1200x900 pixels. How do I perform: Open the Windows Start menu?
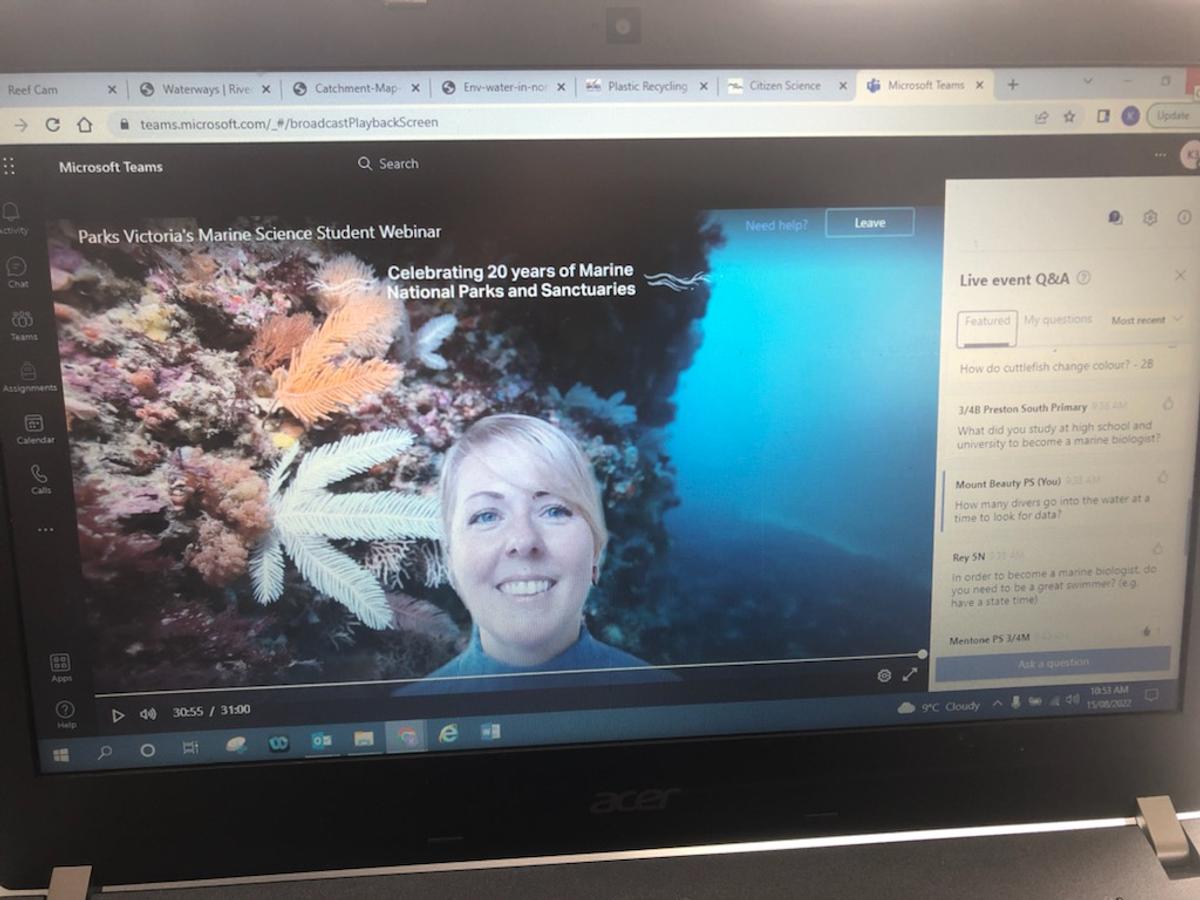click(61, 755)
